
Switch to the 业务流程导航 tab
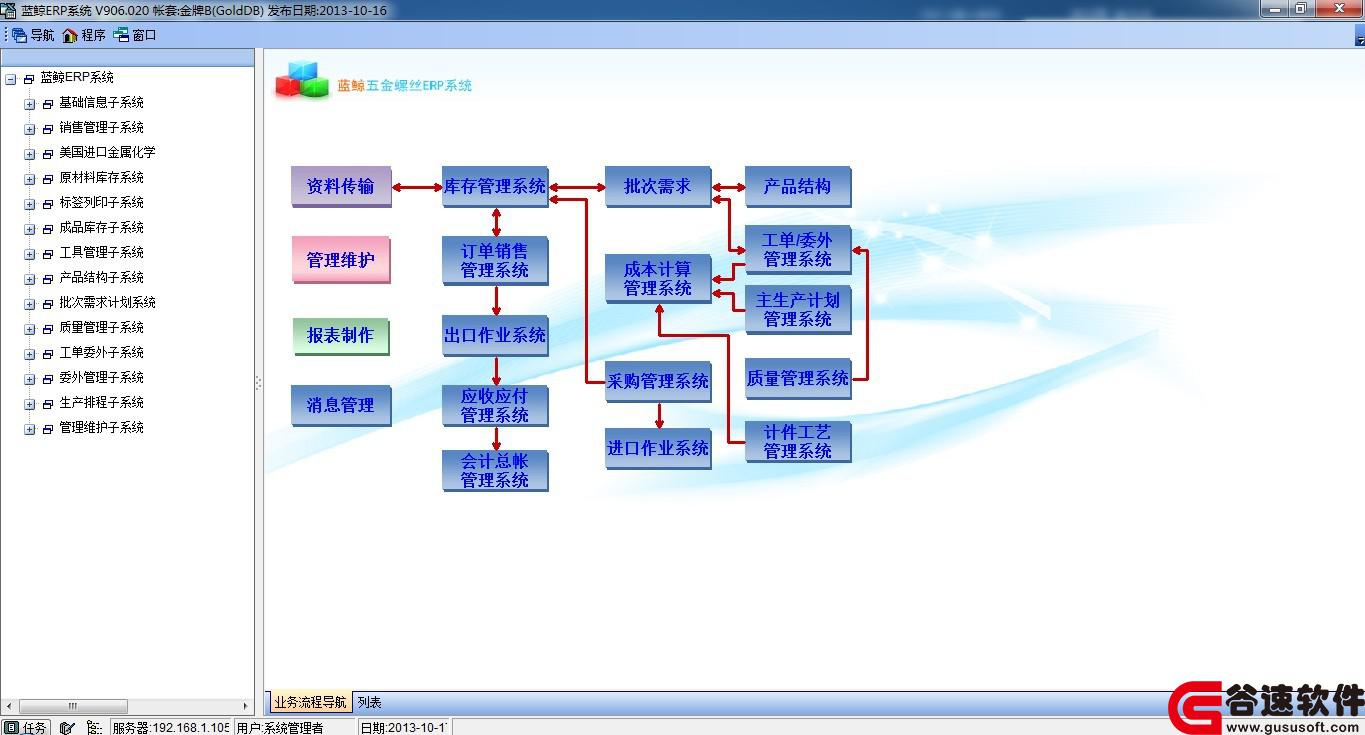(310, 703)
